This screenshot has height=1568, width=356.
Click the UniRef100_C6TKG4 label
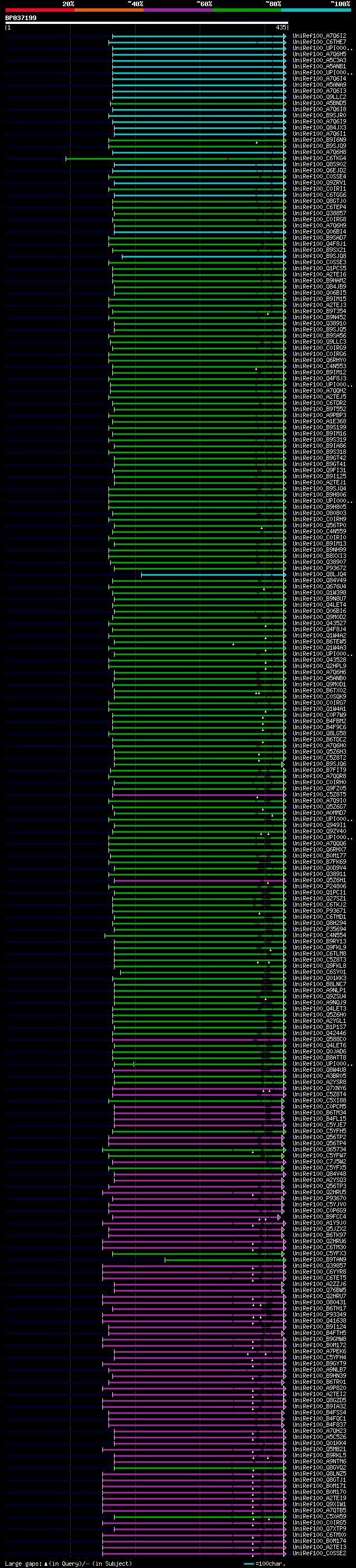[319, 159]
